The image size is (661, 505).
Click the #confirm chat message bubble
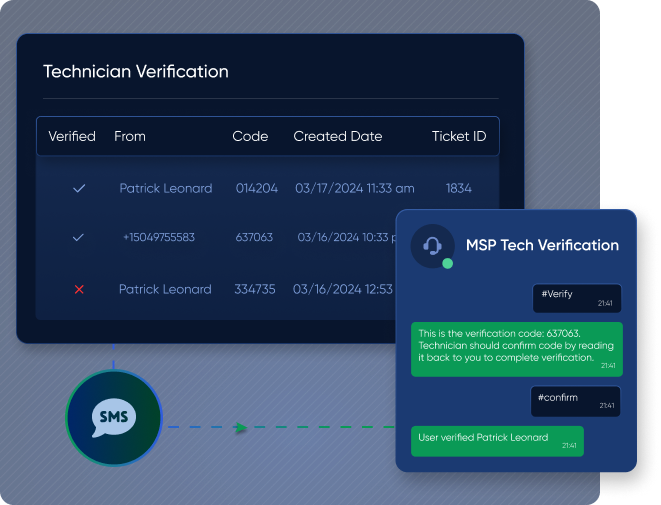click(x=574, y=401)
